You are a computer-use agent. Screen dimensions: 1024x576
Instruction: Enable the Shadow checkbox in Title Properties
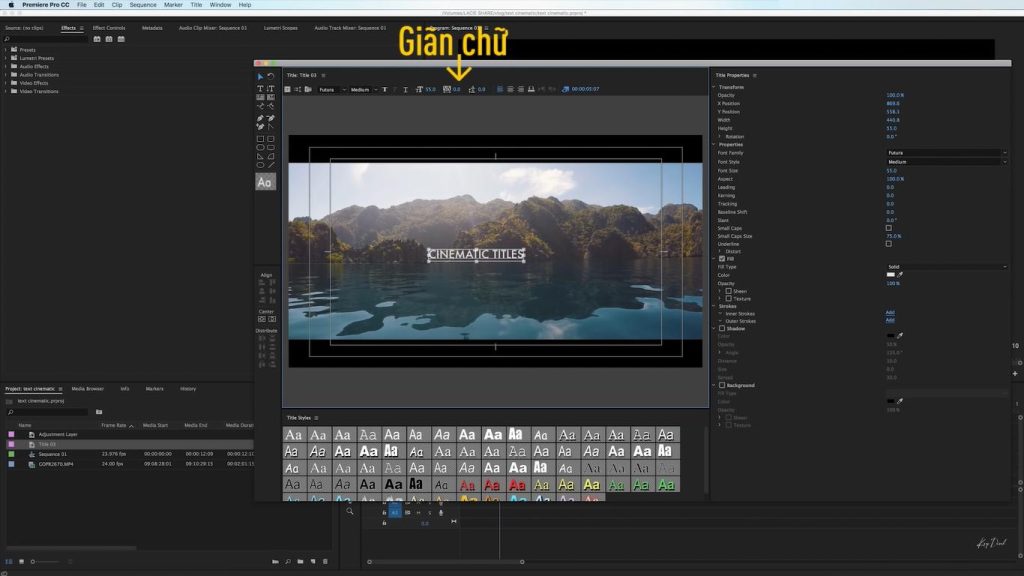point(722,328)
